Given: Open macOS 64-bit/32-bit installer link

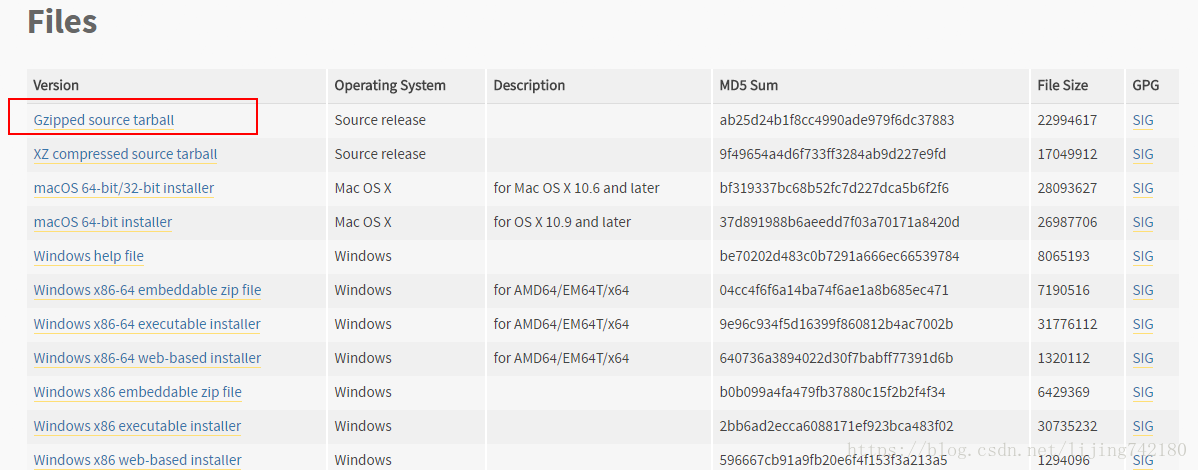Looking at the screenshot, I should (124, 188).
